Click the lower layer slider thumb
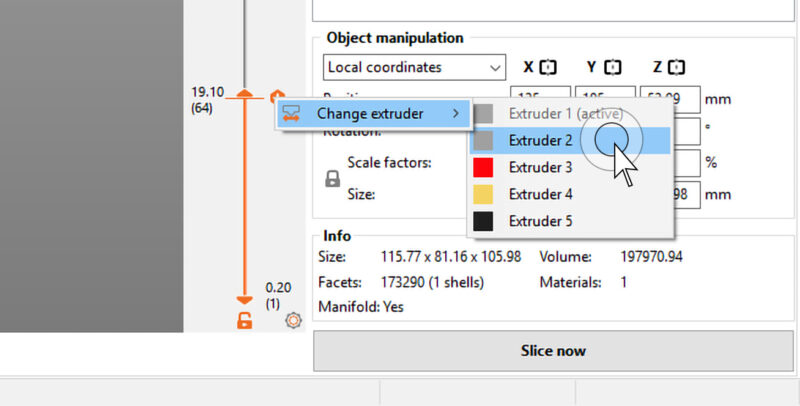This screenshot has width=800, height=406. coord(243,299)
